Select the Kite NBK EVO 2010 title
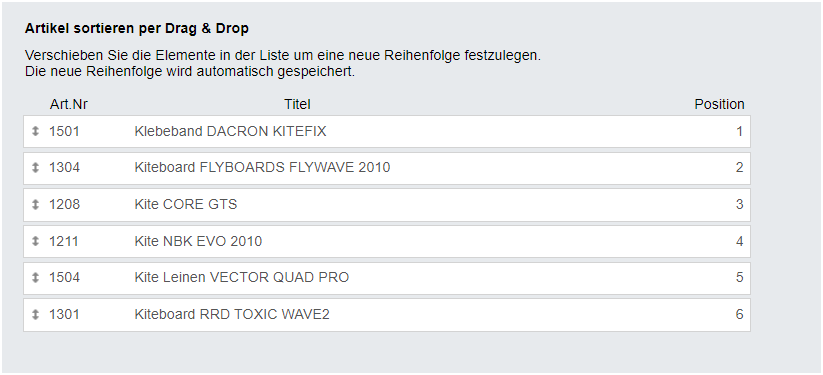Screen dimensions: 823x375 [x=198, y=241]
